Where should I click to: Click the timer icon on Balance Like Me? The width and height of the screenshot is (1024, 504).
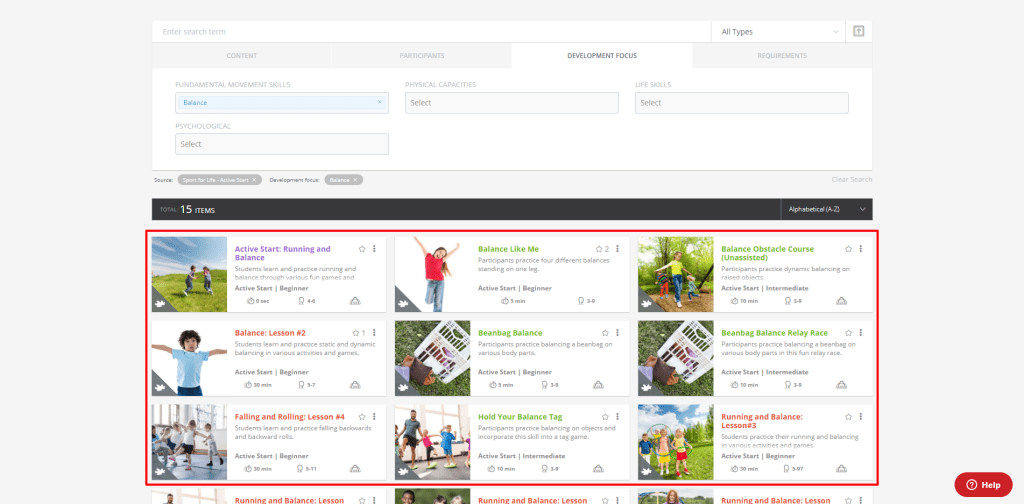(x=505, y=301)
